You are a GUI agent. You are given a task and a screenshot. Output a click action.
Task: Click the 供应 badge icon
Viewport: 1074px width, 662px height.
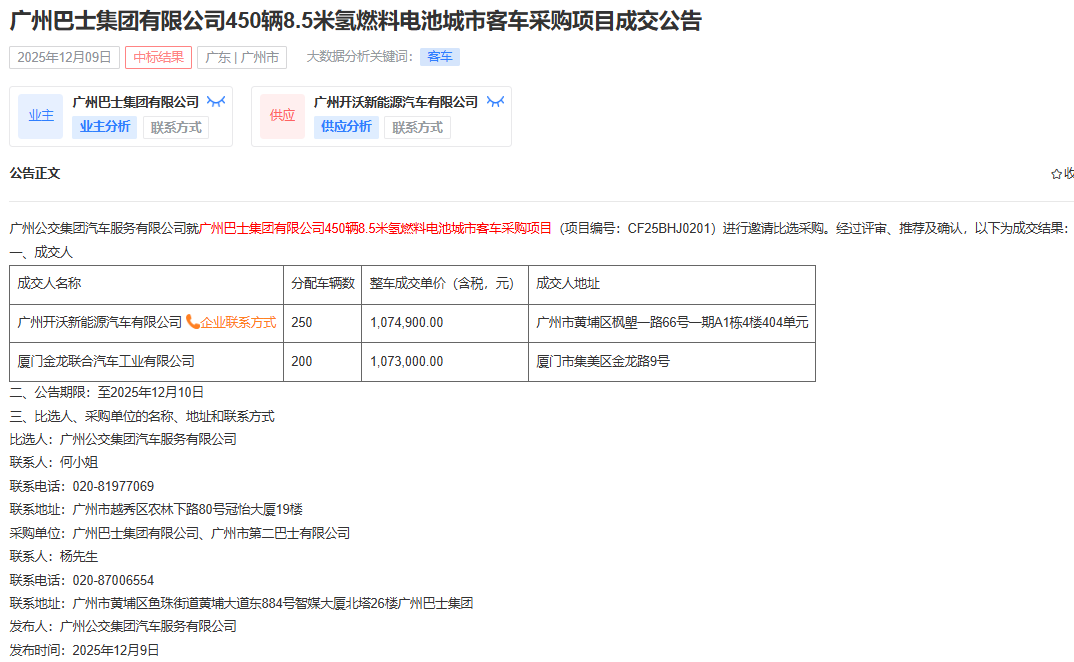(283, 116)
